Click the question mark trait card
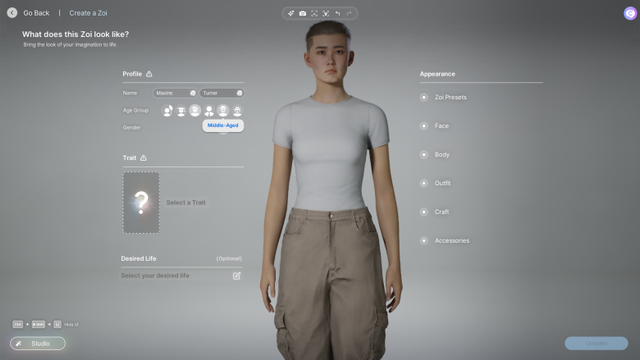Screen dimensions: 640x360 tap(141, 202)
